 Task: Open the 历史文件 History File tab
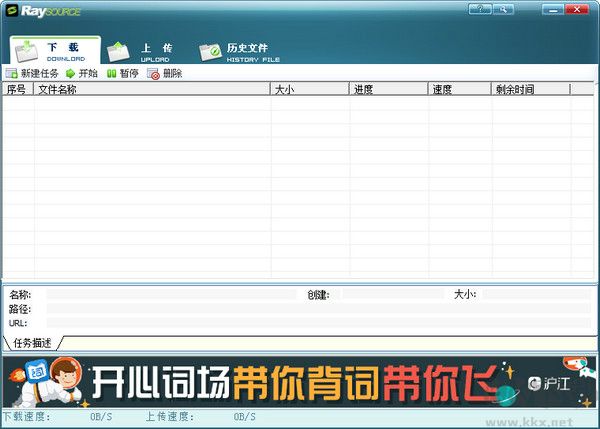[240, 52]
